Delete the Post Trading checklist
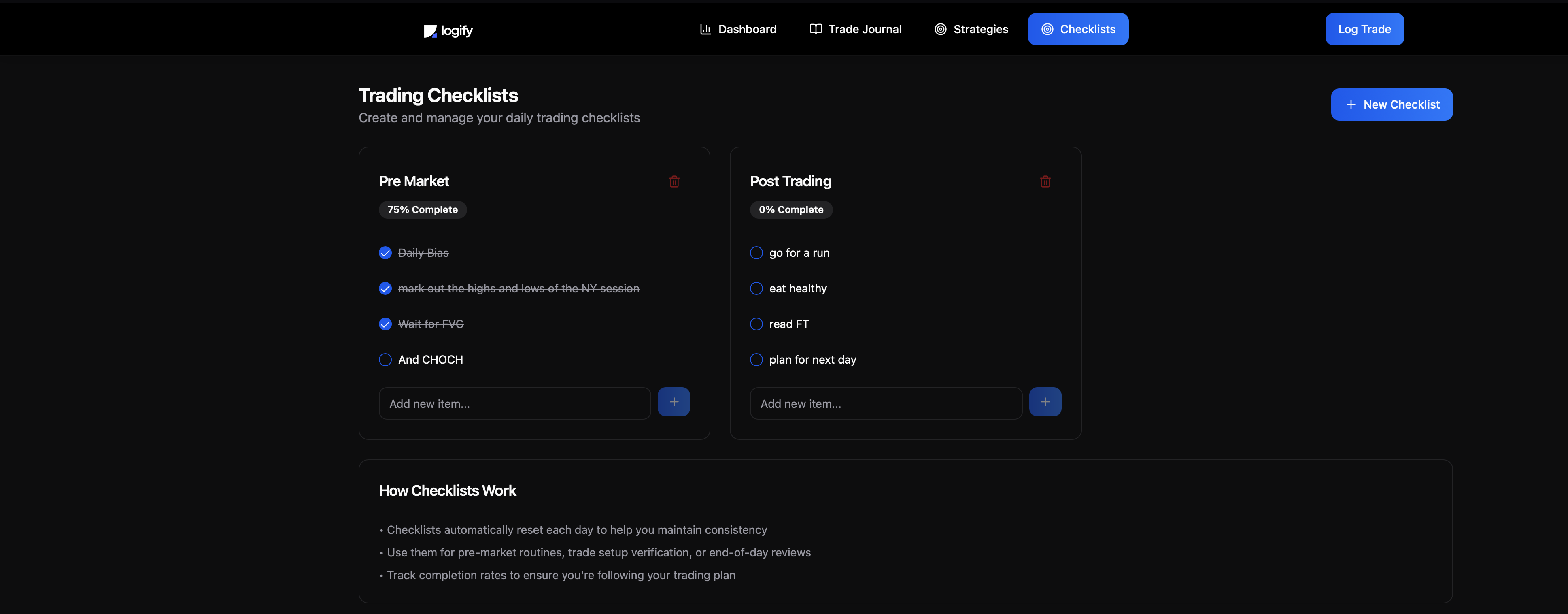 coord(1045,181)
